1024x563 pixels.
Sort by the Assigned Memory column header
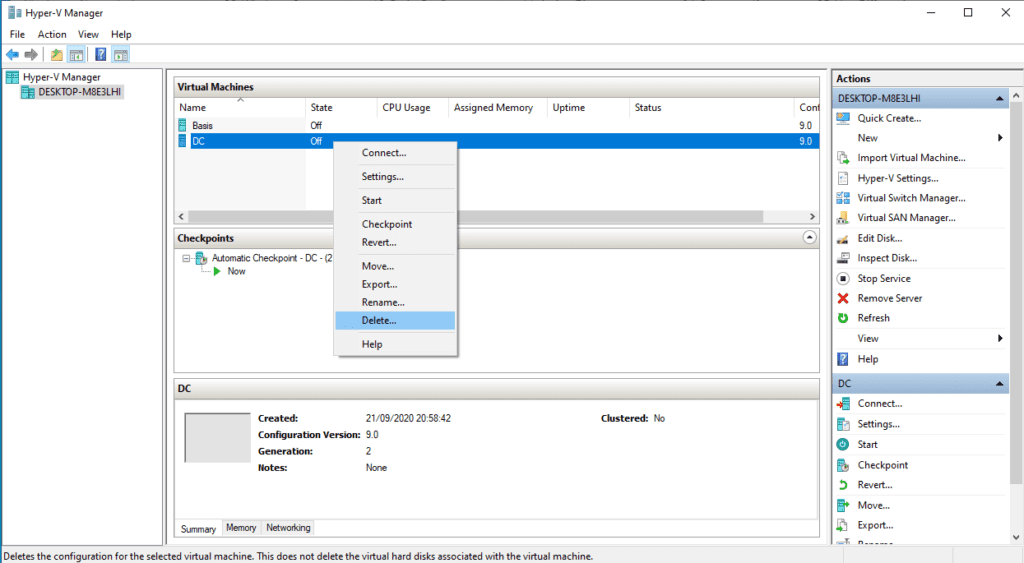pos(498,108)
